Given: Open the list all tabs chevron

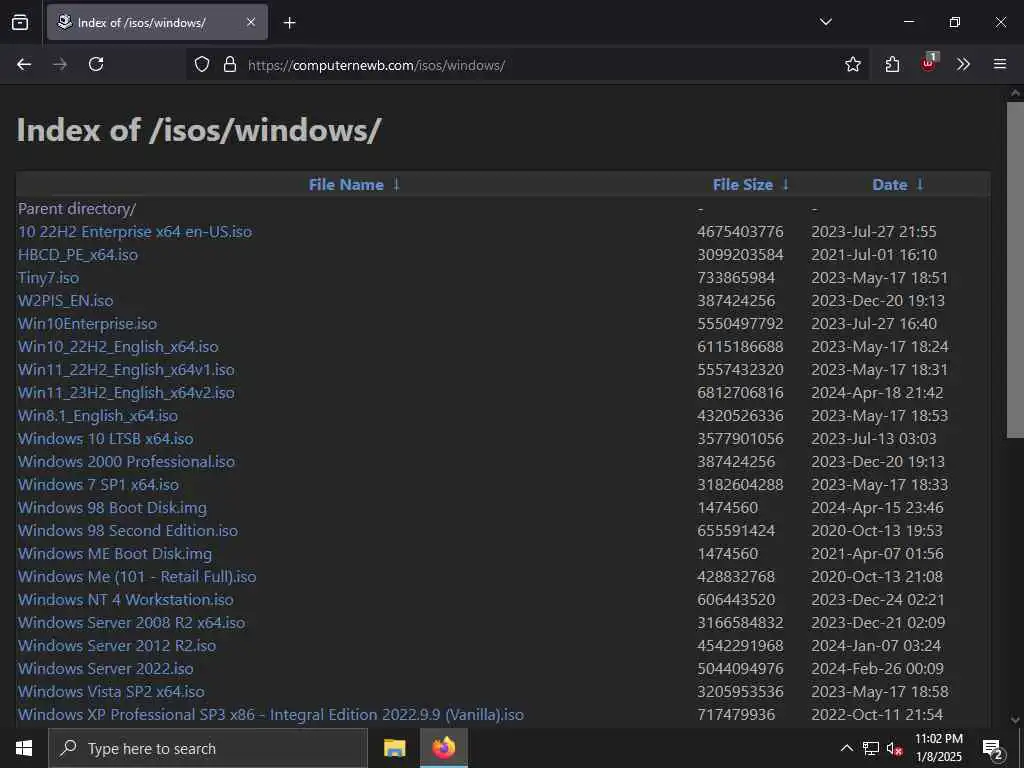Looking at the screenshot, I should [825, 22].
